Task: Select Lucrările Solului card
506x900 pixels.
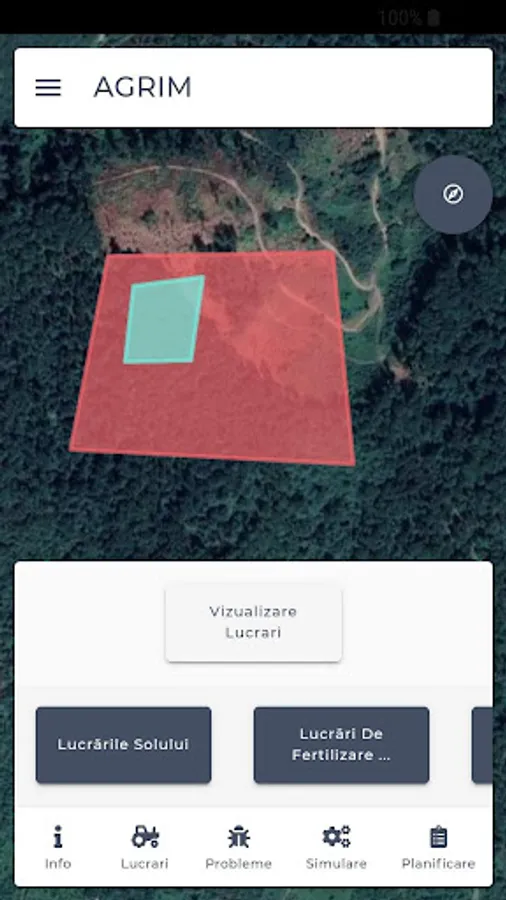Action: (123, 744)
